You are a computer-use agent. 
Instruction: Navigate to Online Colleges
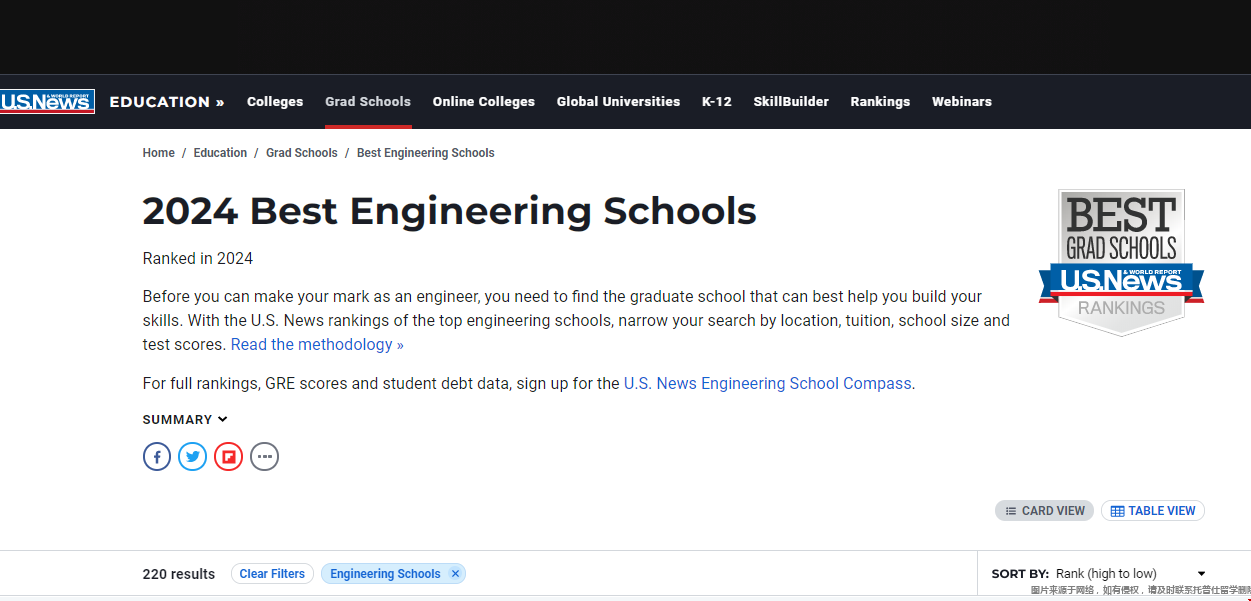[484, 101]
